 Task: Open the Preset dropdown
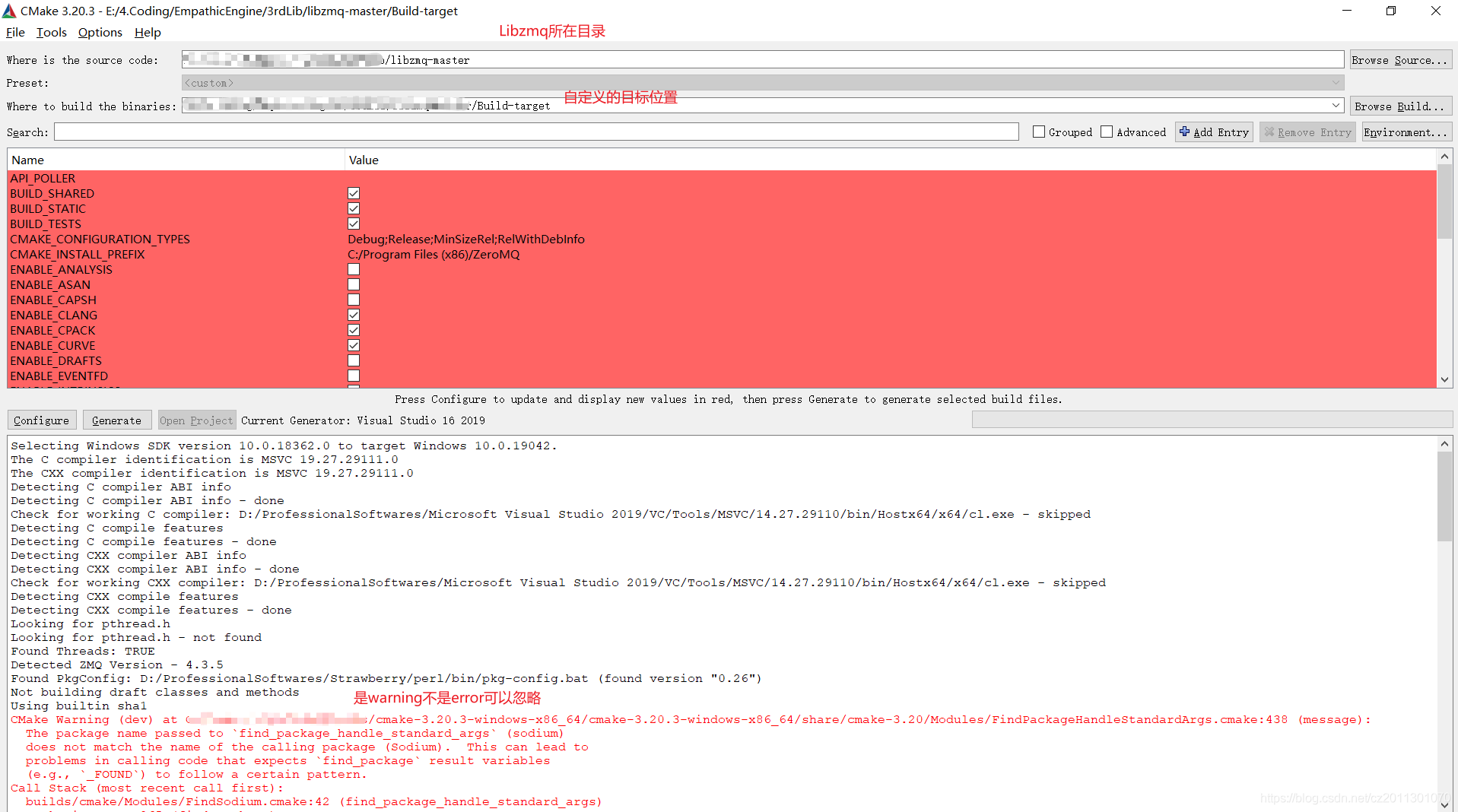point(1337,82)
